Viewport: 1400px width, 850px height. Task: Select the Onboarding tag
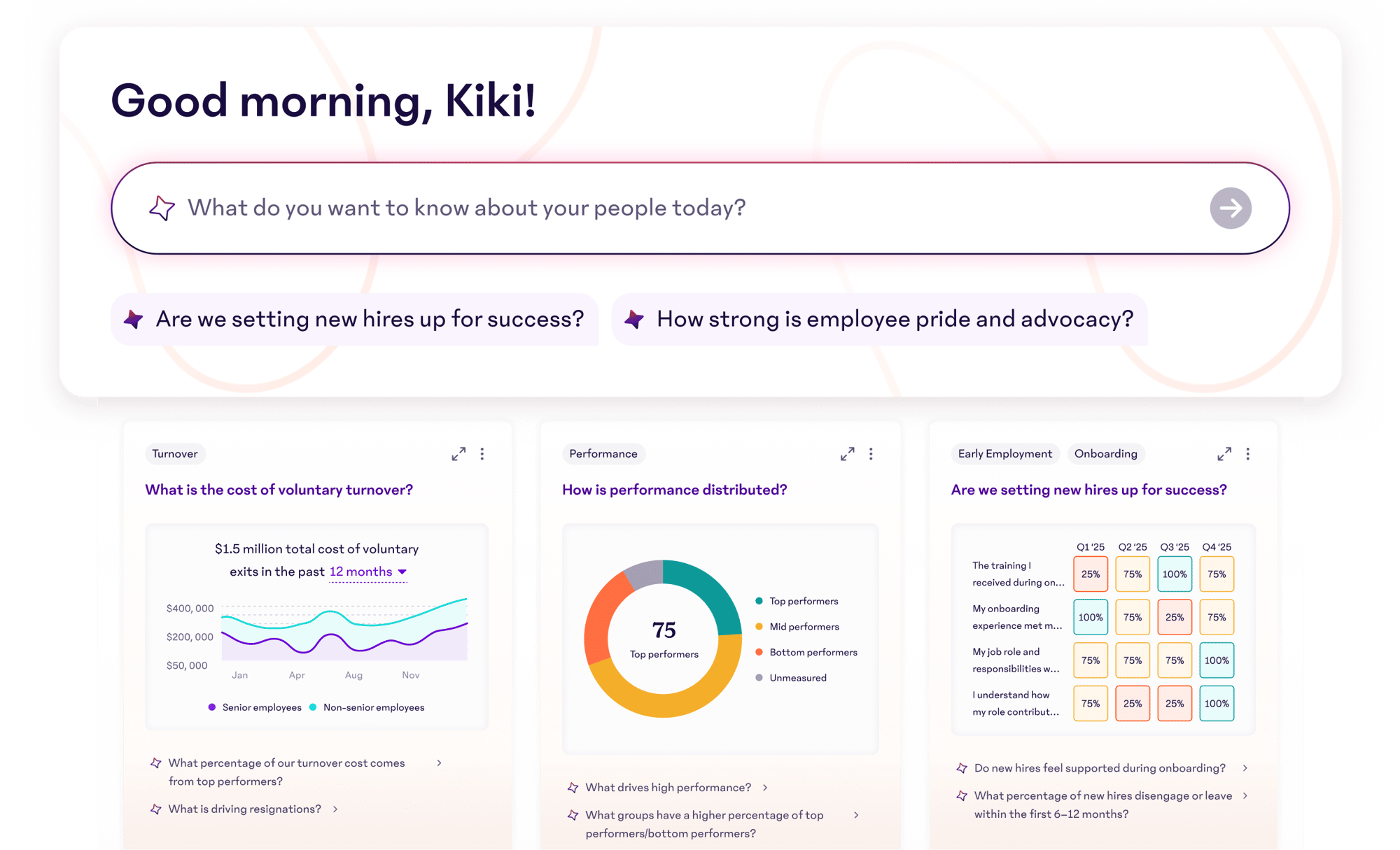[x=1105, y=453]
